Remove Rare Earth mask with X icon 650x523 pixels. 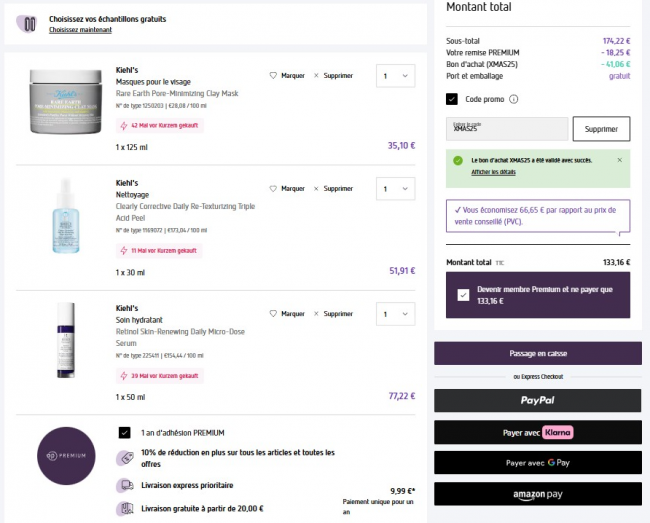[x=316, y=75]
